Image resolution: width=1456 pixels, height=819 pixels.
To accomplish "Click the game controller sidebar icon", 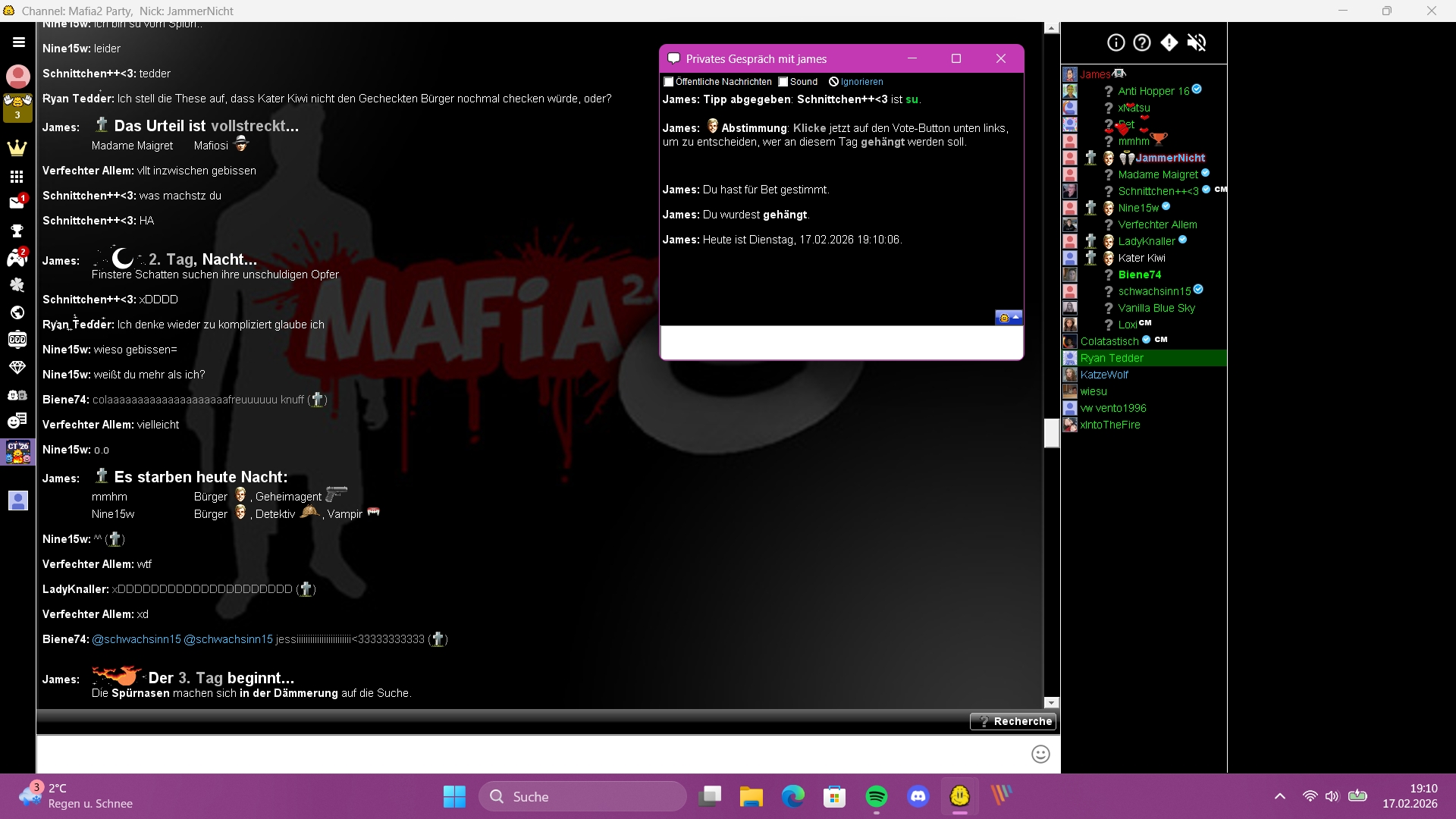I will [x=17, y=258].
